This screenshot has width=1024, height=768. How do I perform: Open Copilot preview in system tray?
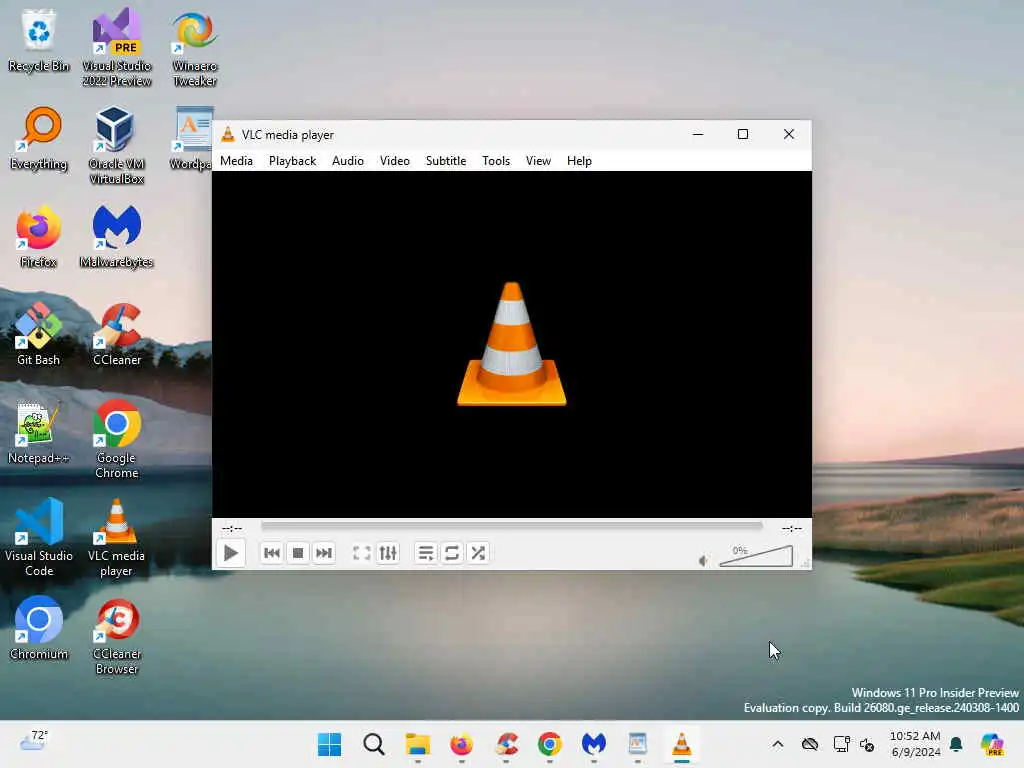[x=991, y=744]
